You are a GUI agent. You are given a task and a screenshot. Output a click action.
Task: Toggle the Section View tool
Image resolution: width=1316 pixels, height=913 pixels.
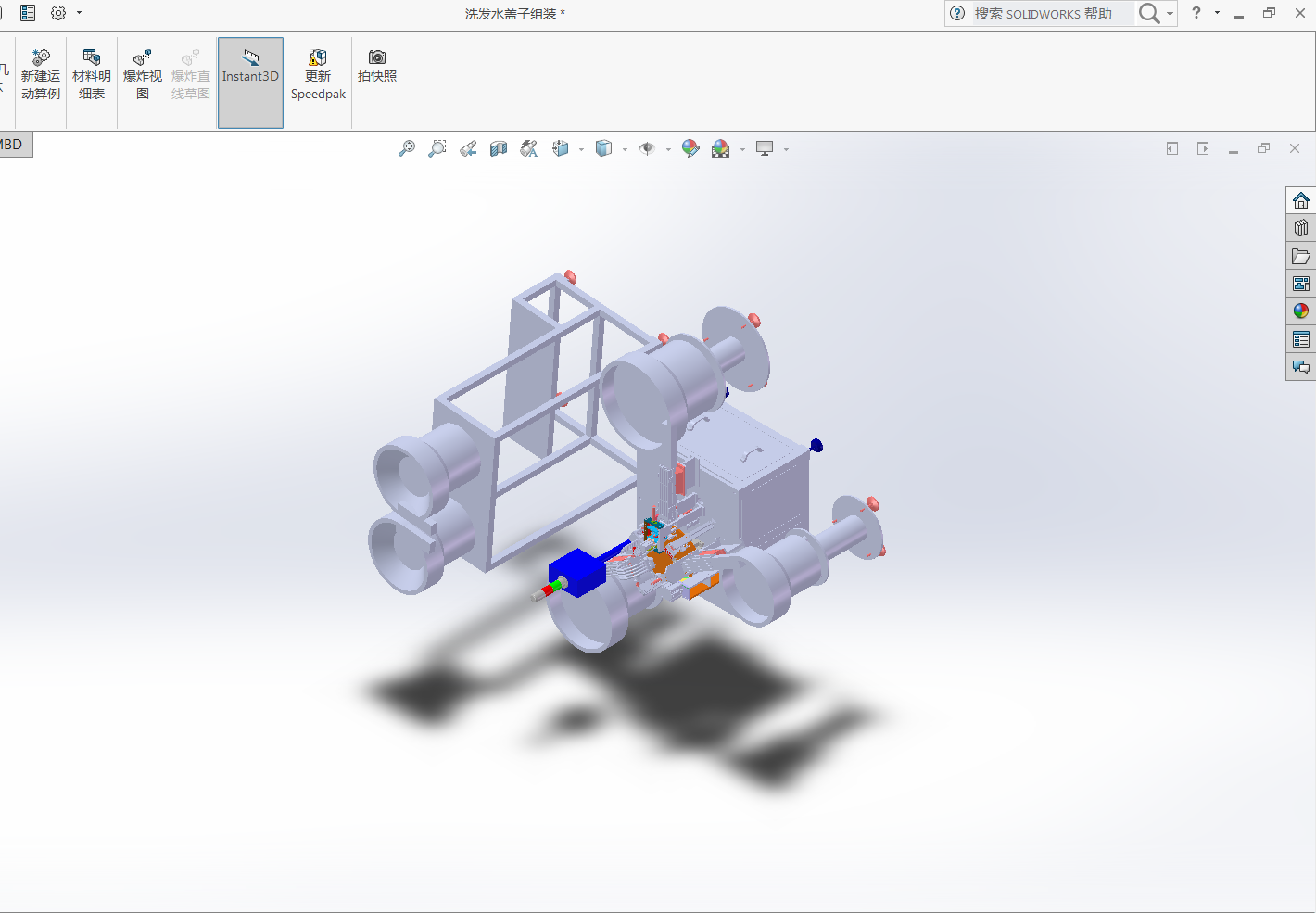click(499, 149)
